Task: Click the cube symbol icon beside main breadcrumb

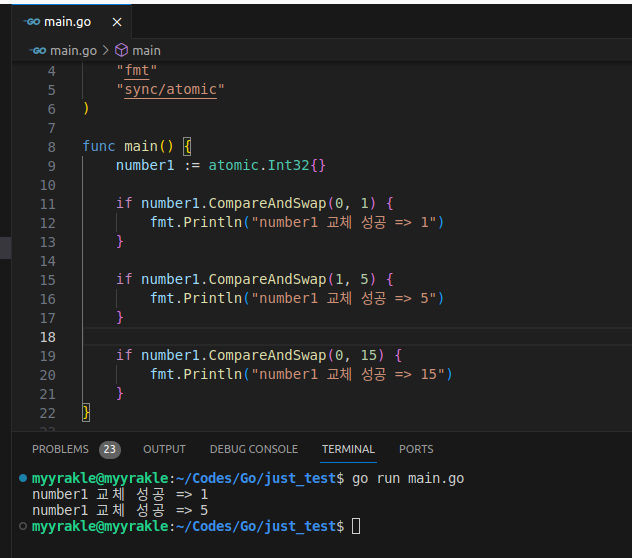Action: 121,50
